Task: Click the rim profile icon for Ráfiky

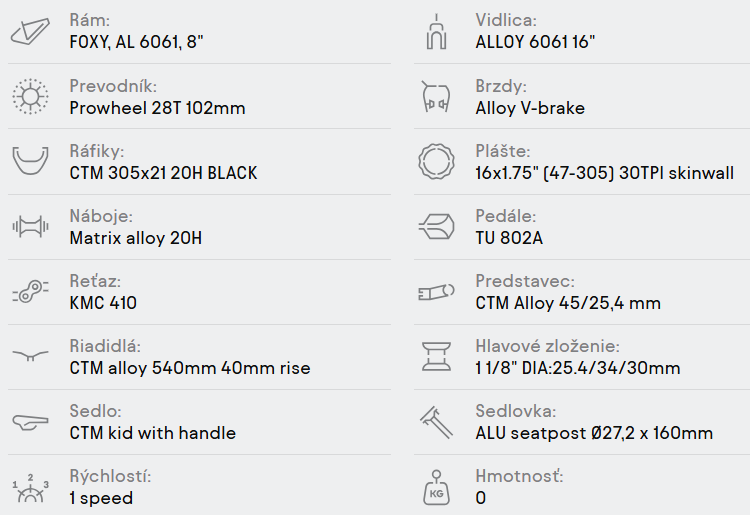Action: click(x=30, y=162)
